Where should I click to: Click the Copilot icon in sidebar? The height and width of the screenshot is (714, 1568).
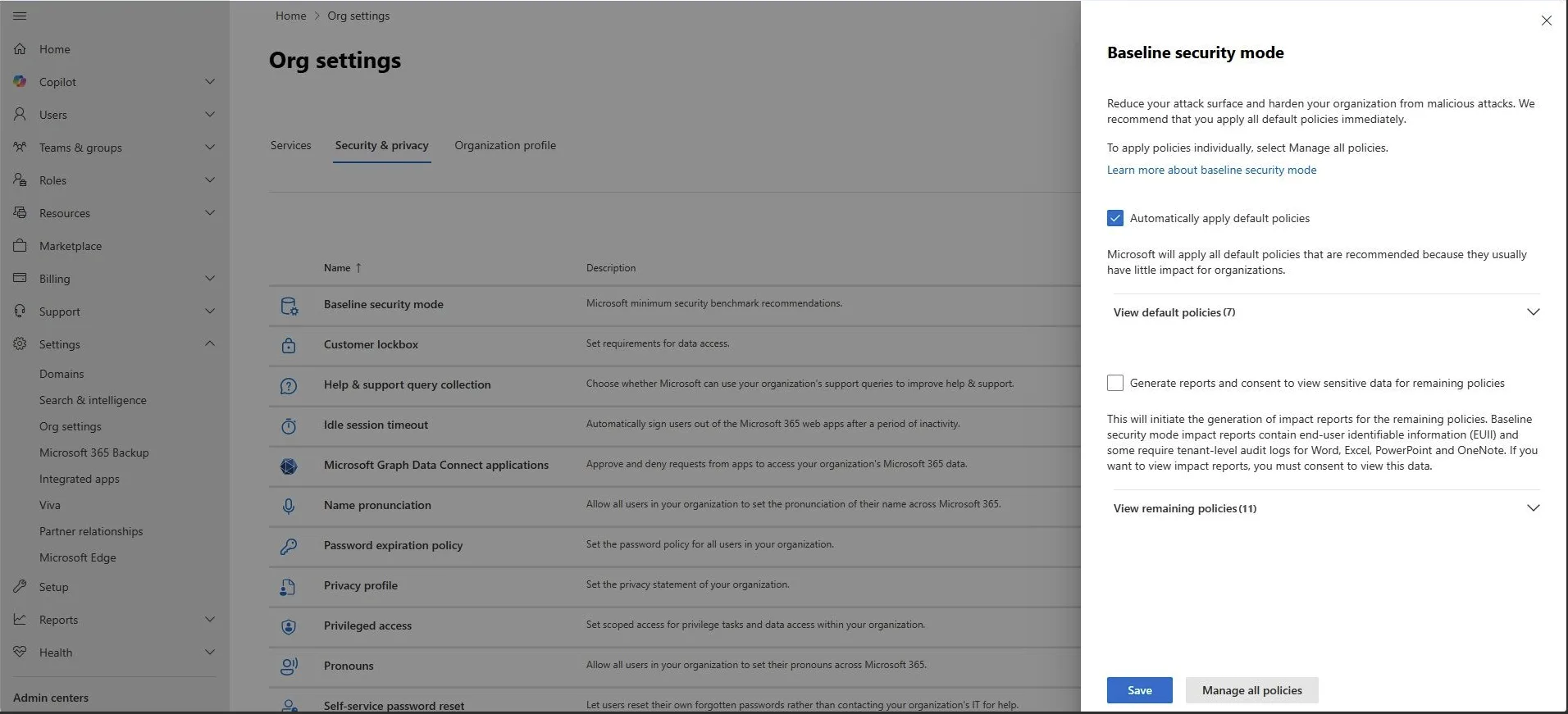point(20,82)
